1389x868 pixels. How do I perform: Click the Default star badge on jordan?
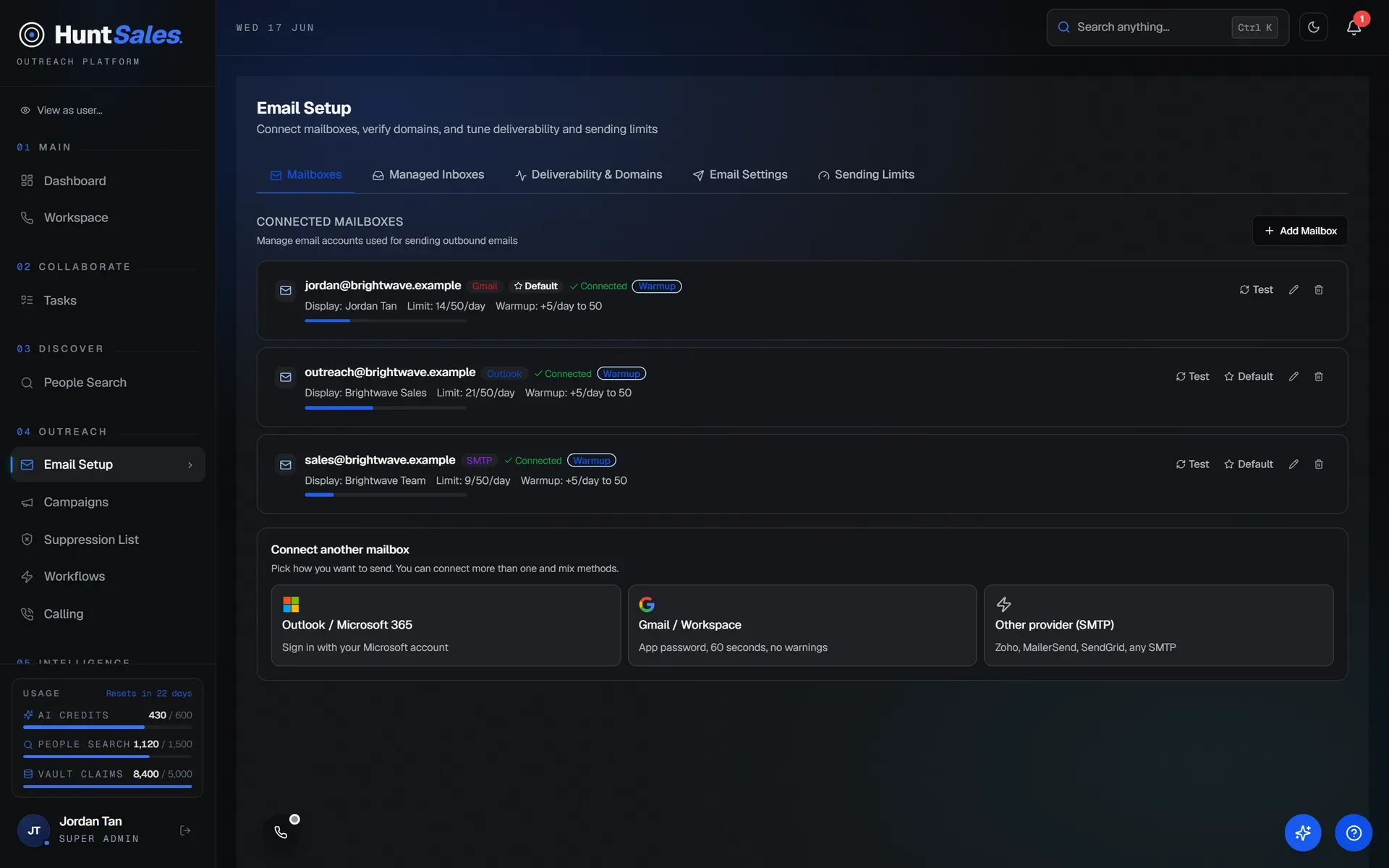point(536,286)
